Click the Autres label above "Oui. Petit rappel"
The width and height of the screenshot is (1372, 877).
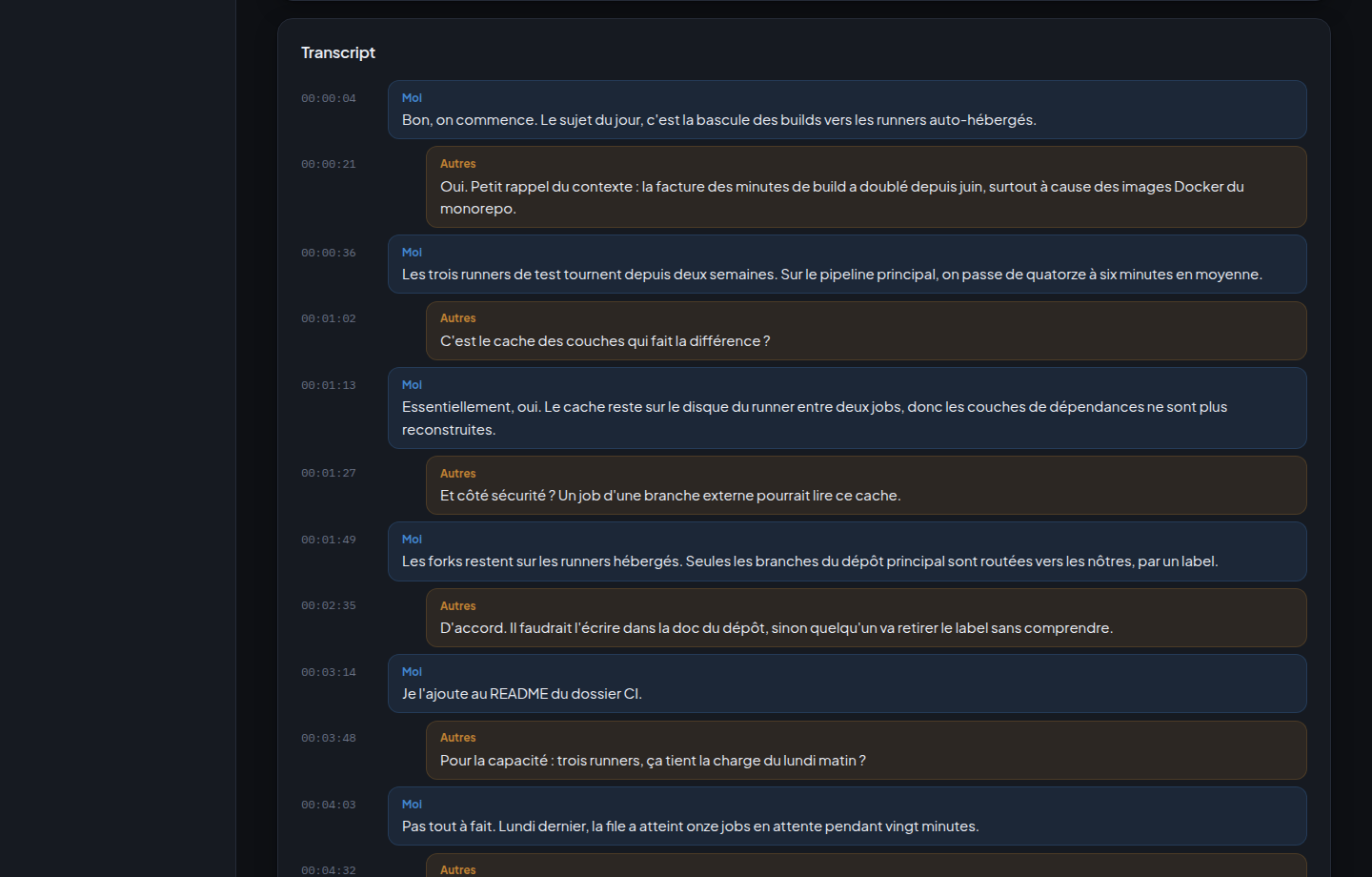[x=458, y=164]
